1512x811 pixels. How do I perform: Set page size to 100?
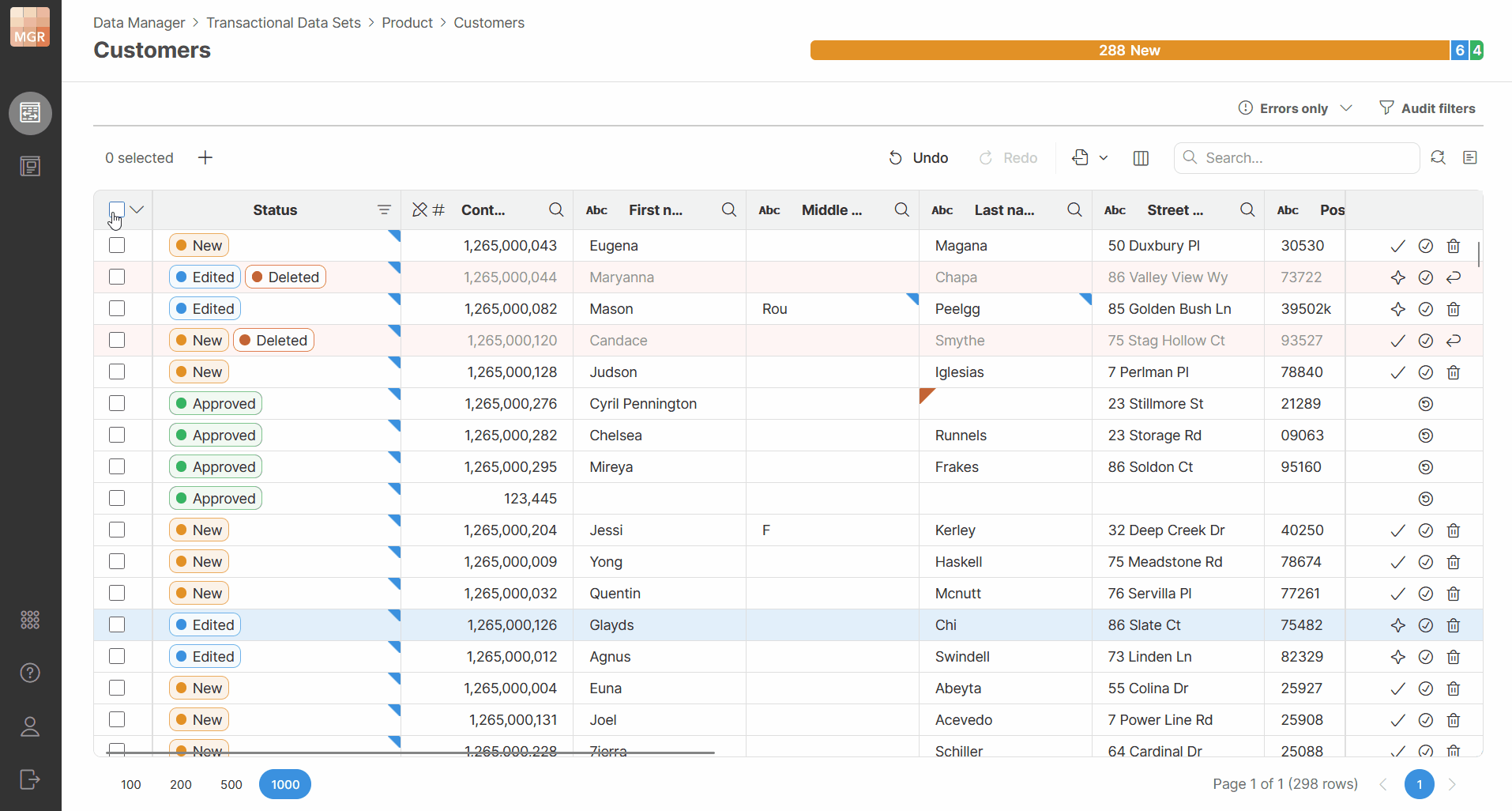(131, 784)
